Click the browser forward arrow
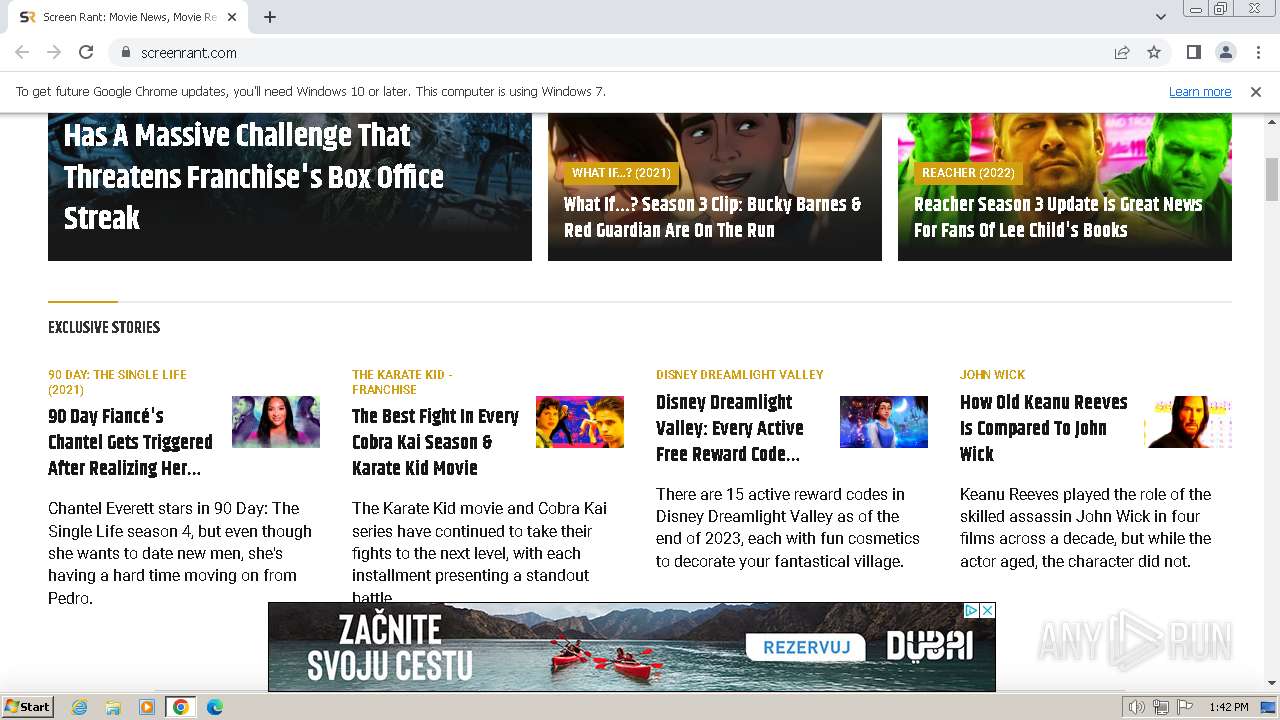1280x720 pixels. 54,52
